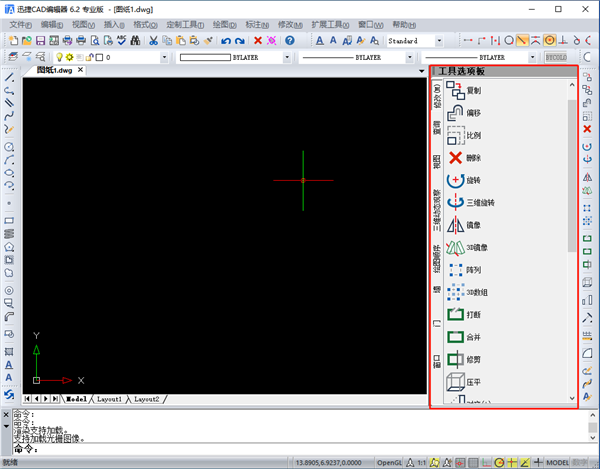The width and height of the screenshot is (600, 469).
Task: Toggle the highlighted center snap circle button
Action: pyautogui.click(x=549, y=40)
